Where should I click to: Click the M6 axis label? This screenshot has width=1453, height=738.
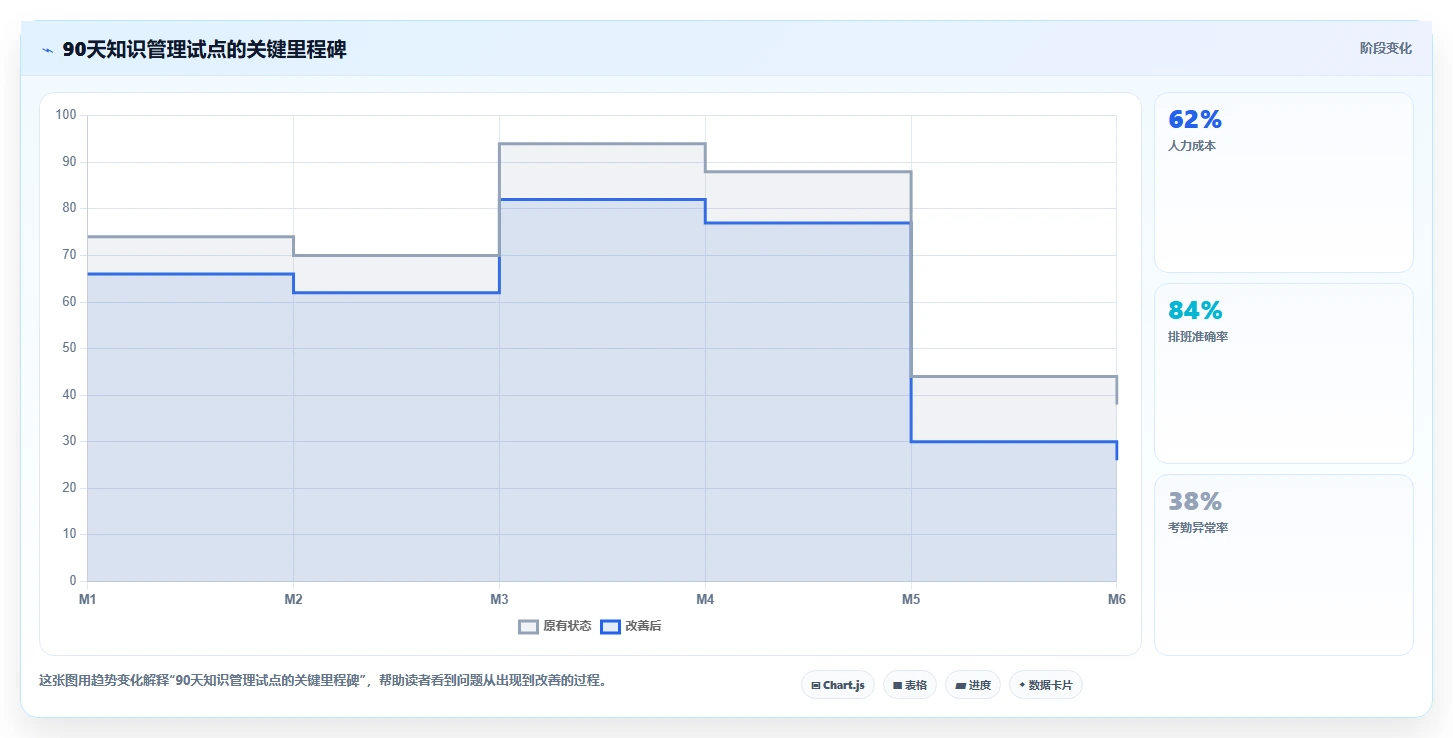pyautogui.click(x=1117, y=600)
